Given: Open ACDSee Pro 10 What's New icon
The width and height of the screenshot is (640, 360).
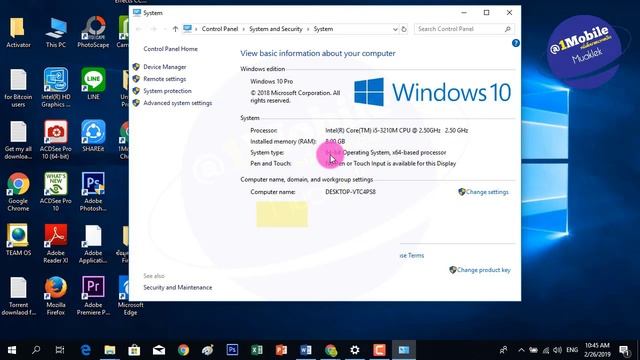Looking at the screenshot, I should point(56,192).
